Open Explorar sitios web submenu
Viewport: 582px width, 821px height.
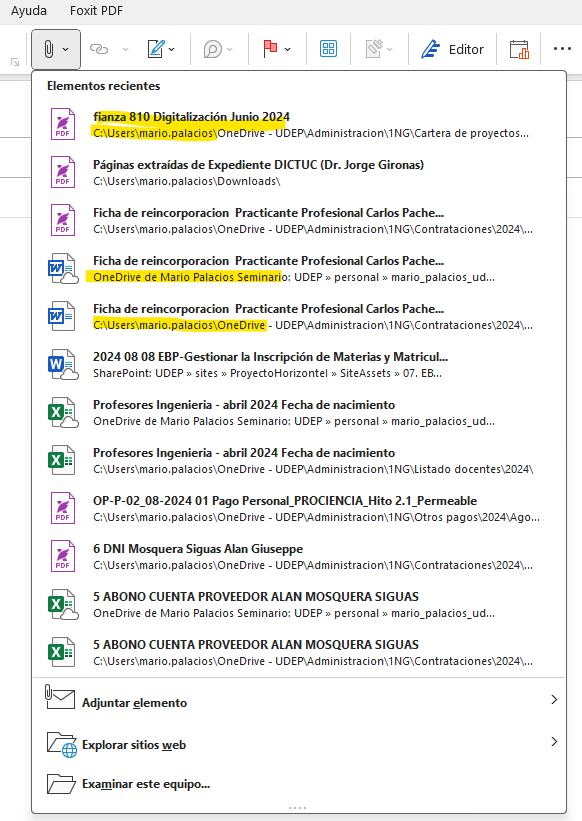299,744
